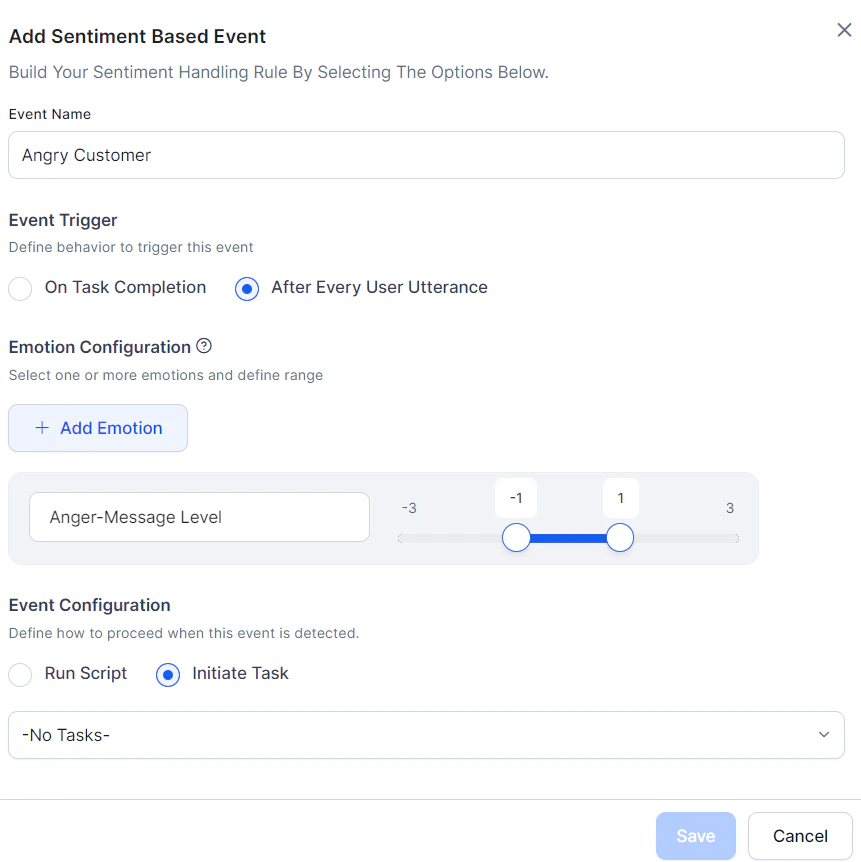Click the Anger-Message Level field

(x=198, y=516)
